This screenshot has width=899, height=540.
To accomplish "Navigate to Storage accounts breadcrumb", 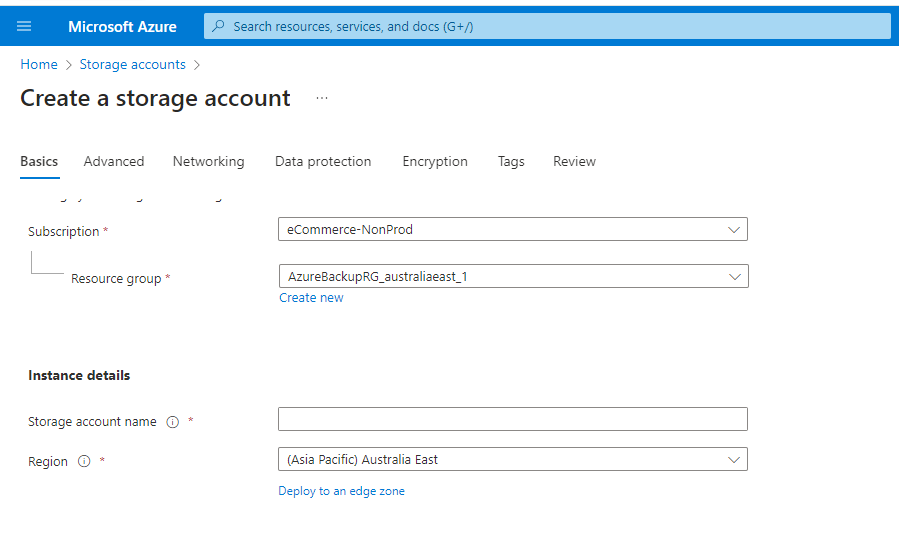I will pyautogui.click(x=132, y=64).
